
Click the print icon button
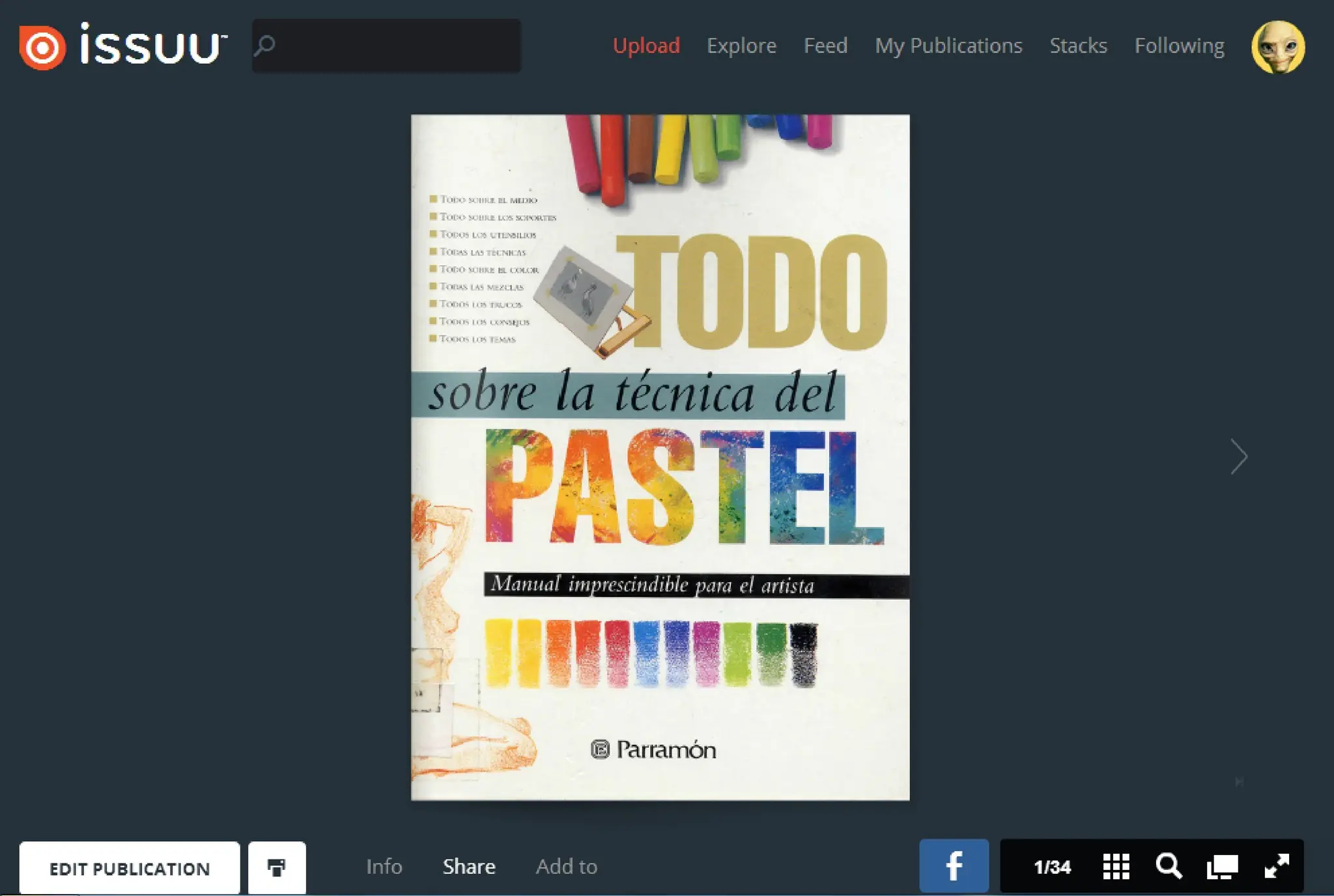[277, 868]
